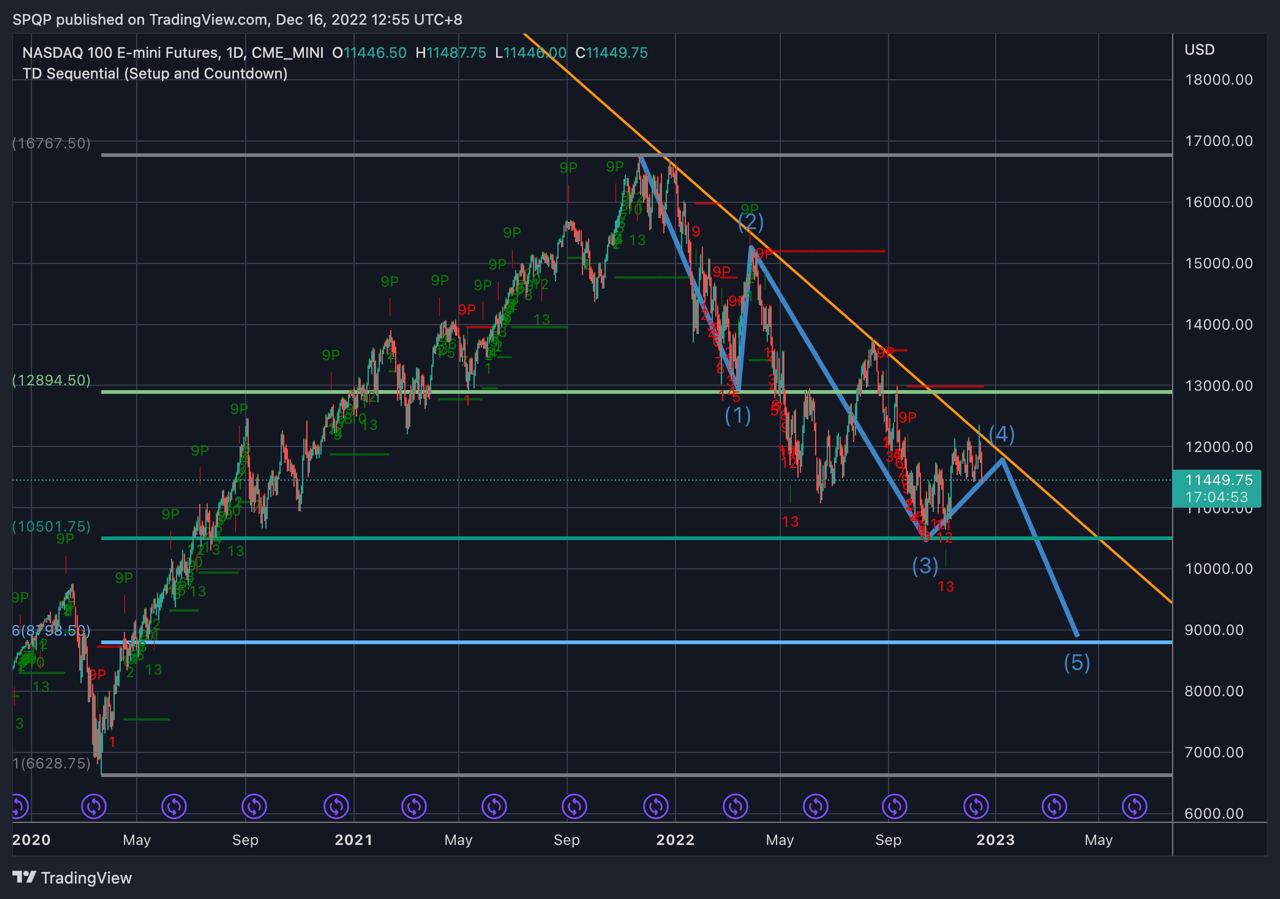
Task: Open the purple event icon above Sep 2020
Action: coord(254,806)
